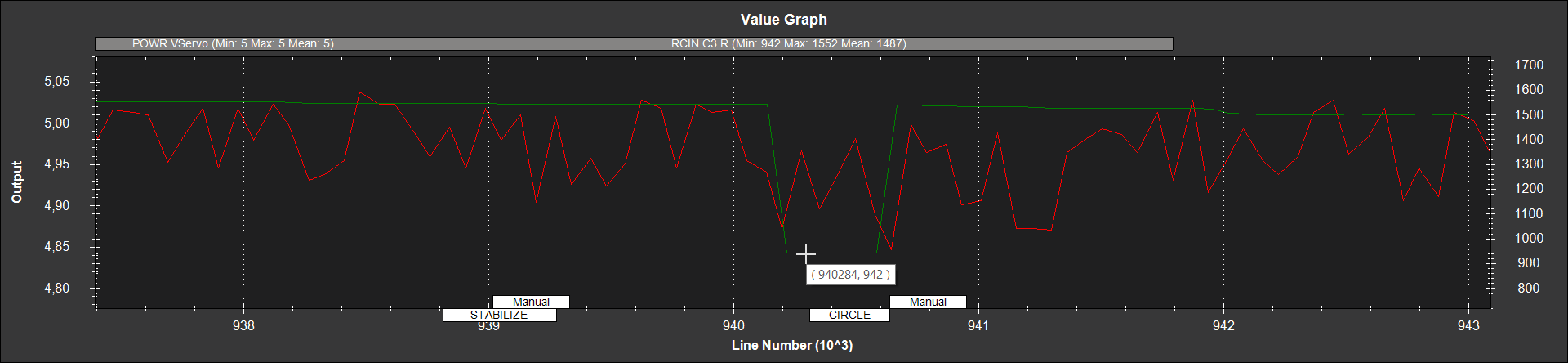The image size is (1568, 363).
Task: Click the 4,90 left axis value
Action: [57, 206]
